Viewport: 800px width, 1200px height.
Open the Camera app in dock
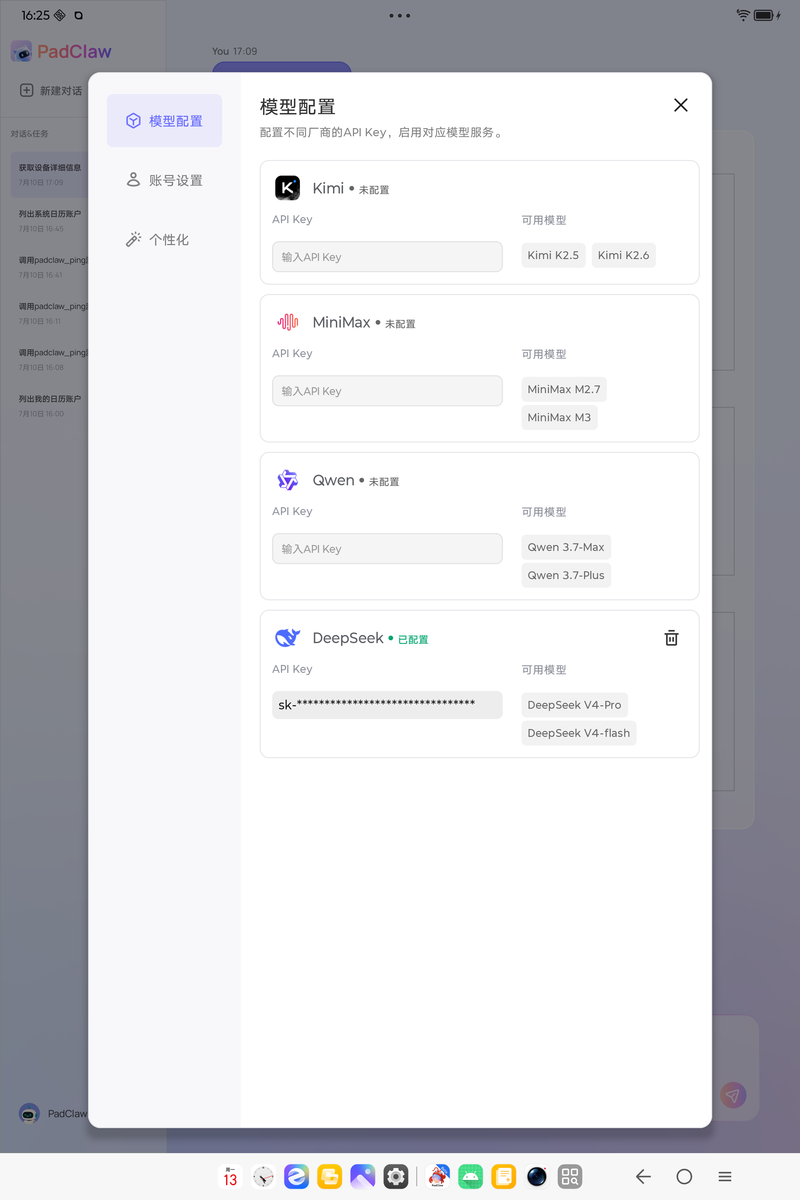pos(537,1177)
